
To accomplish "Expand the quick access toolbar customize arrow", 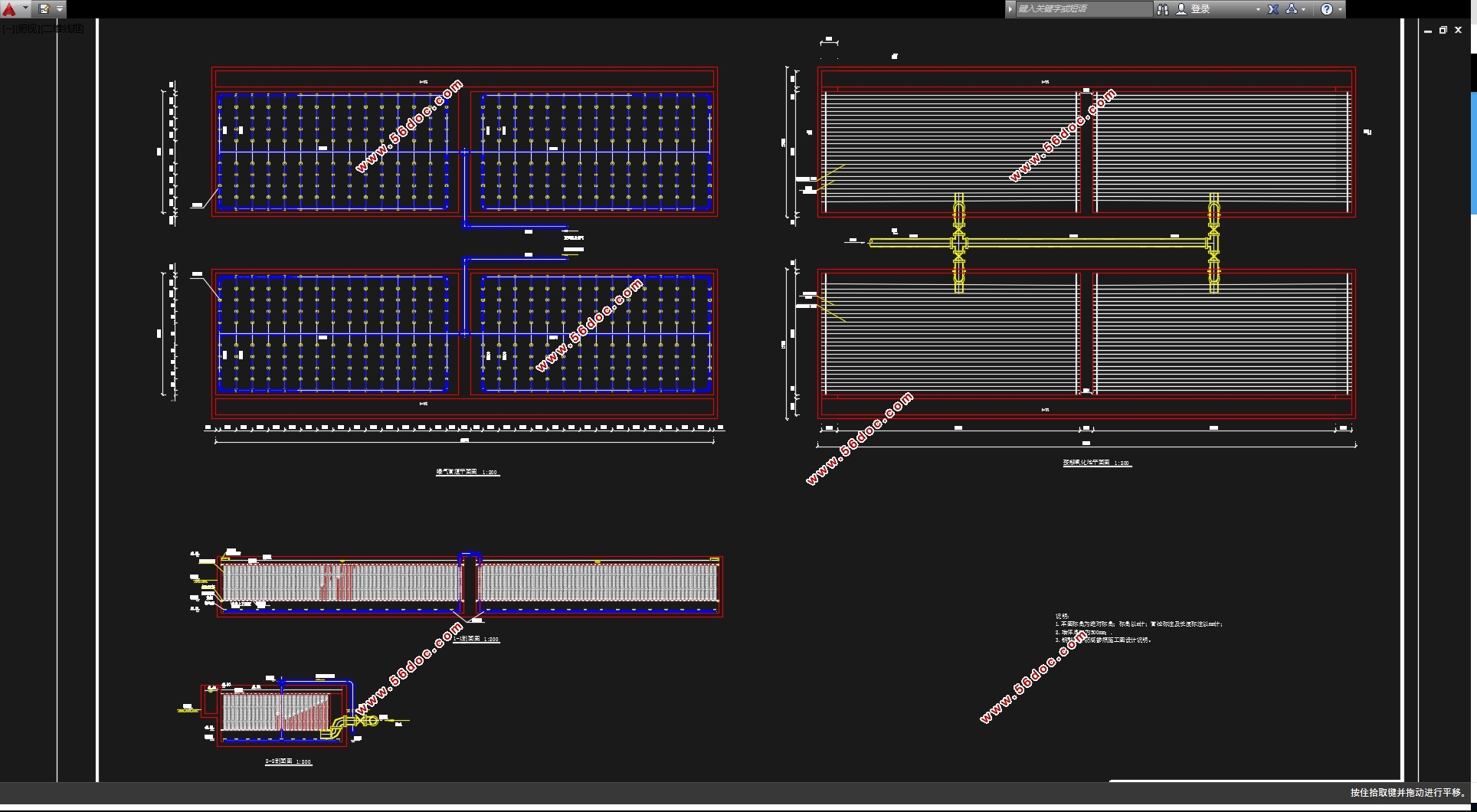I will 60,9.
